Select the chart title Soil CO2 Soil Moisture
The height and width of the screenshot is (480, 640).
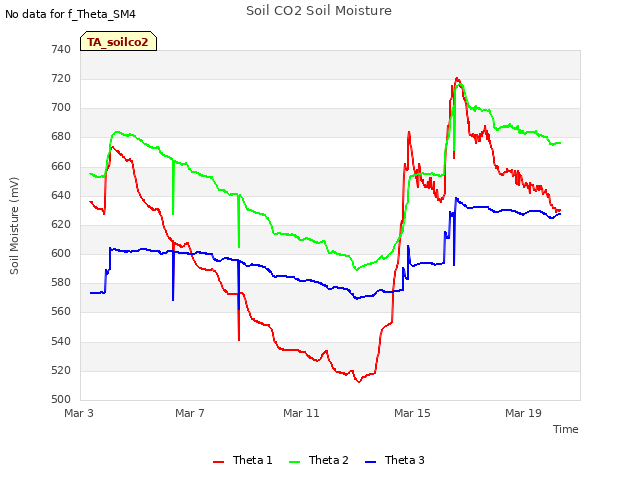319,11
